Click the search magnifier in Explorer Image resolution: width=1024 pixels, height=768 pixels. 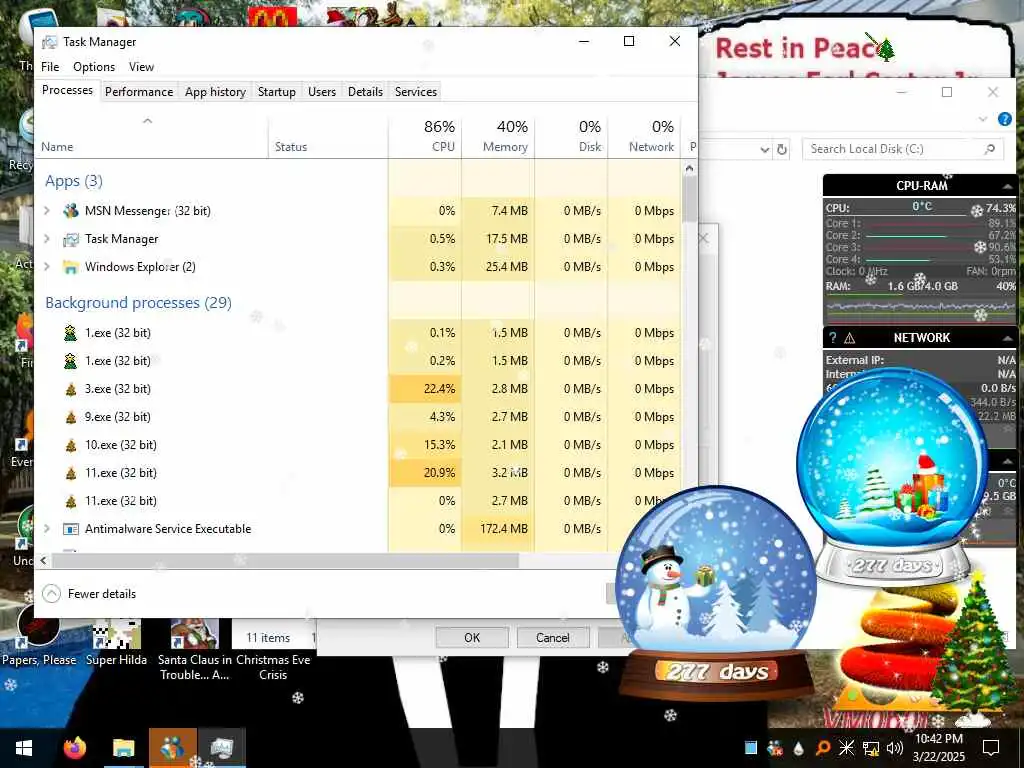[990, 149]
